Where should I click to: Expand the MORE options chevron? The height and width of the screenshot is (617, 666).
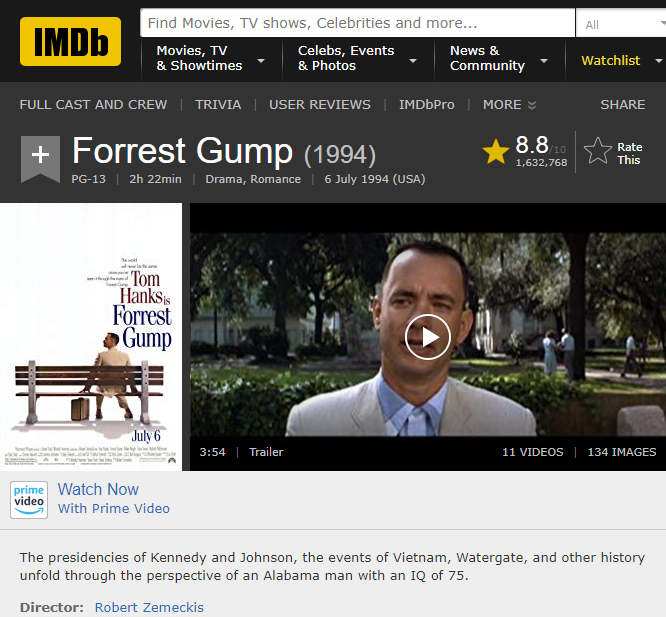[x=531, y=105]
